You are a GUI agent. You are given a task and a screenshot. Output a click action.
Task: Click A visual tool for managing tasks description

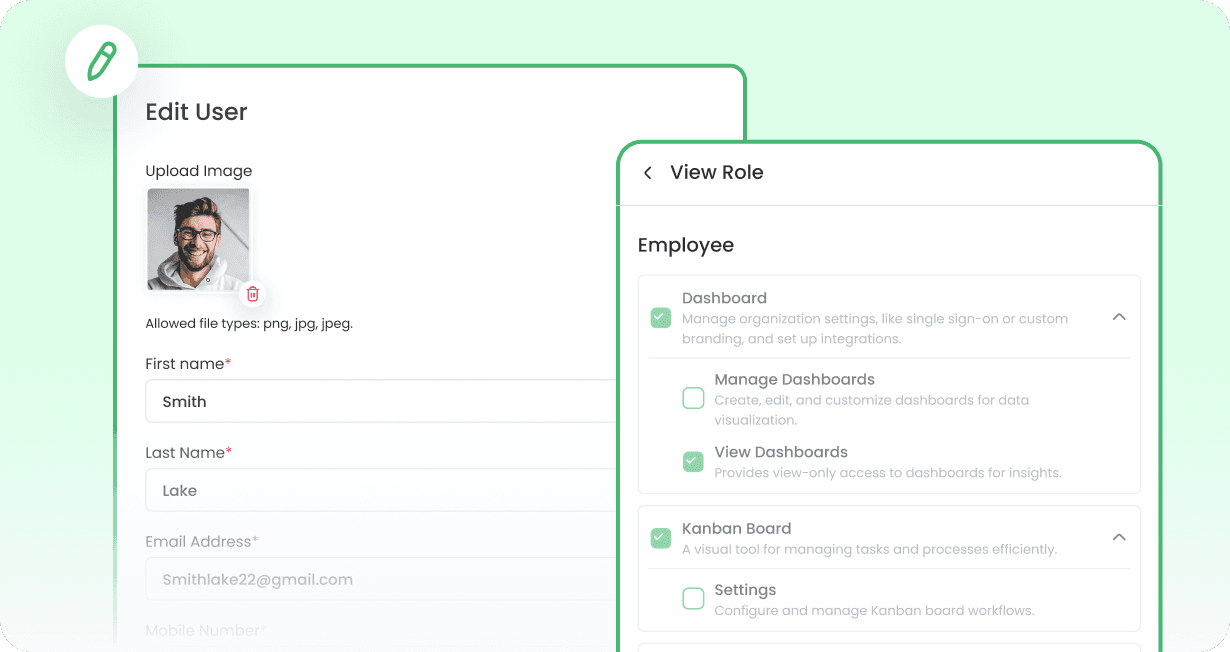(x=869, y=549)
